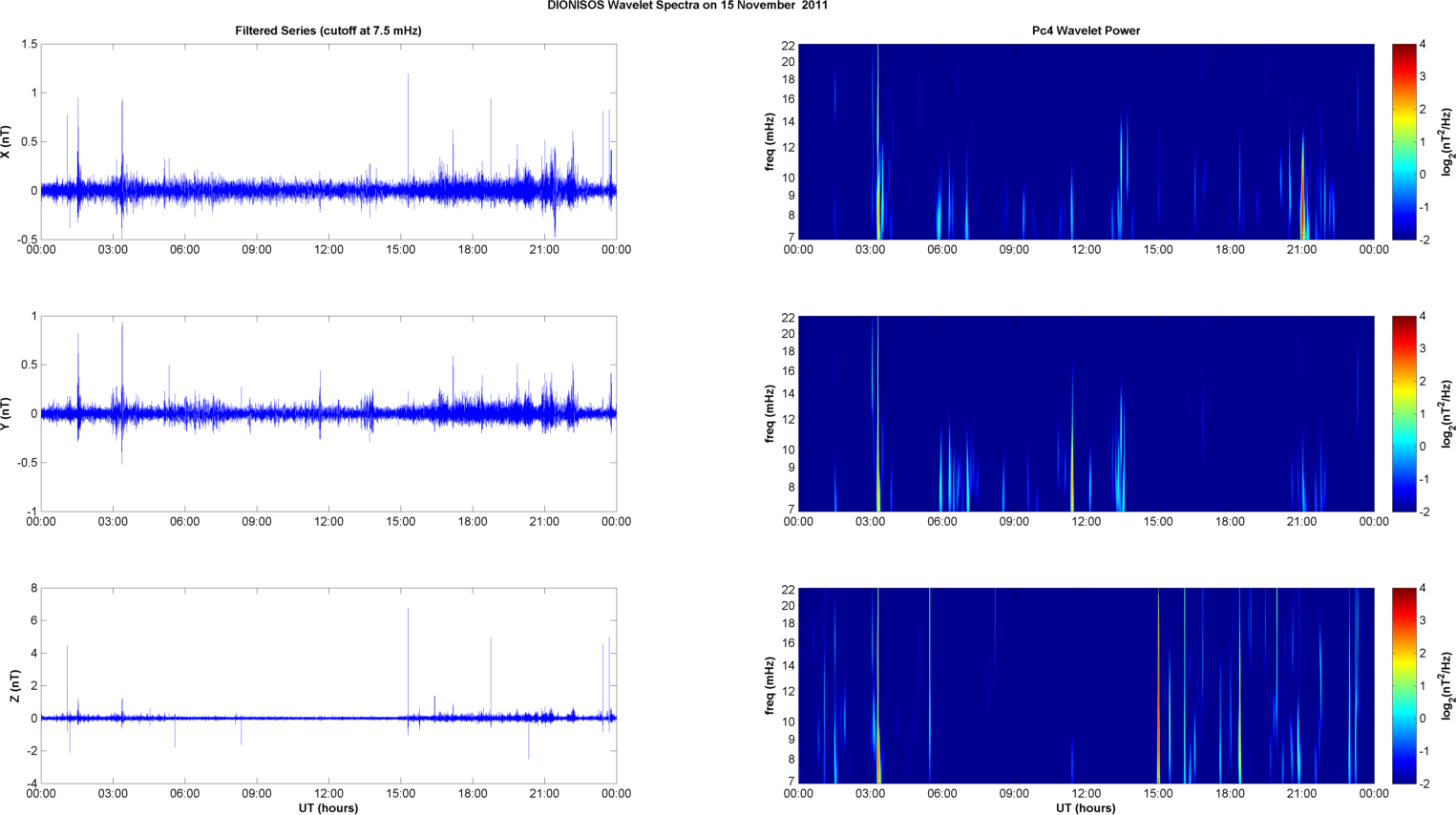The image size is (1456, 815).
Task: Open the Y component filtered series plot
Action: pos(328,413)
